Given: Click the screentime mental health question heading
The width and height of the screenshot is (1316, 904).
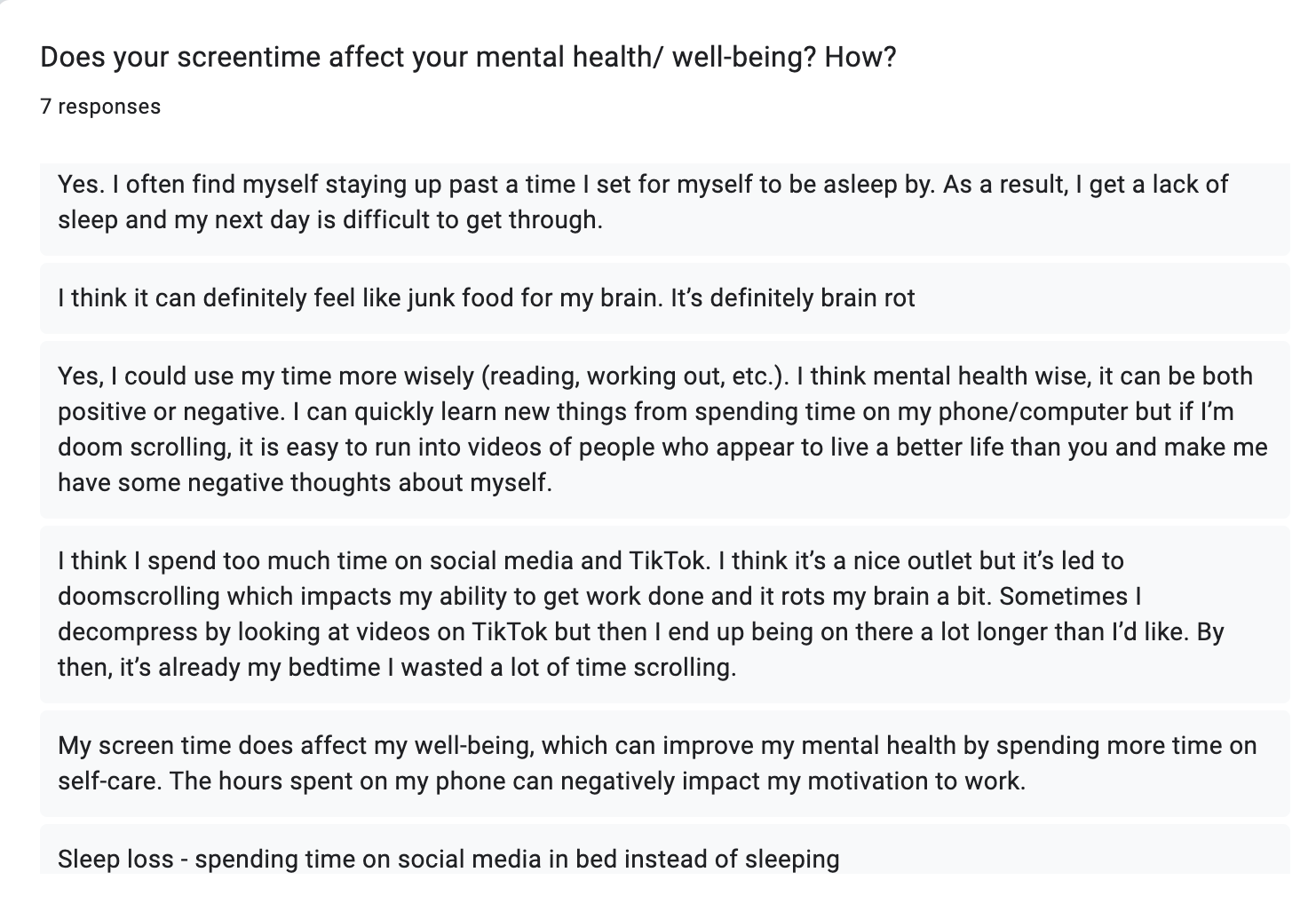Looking at the screenshot, I should (x=468, y=58).
